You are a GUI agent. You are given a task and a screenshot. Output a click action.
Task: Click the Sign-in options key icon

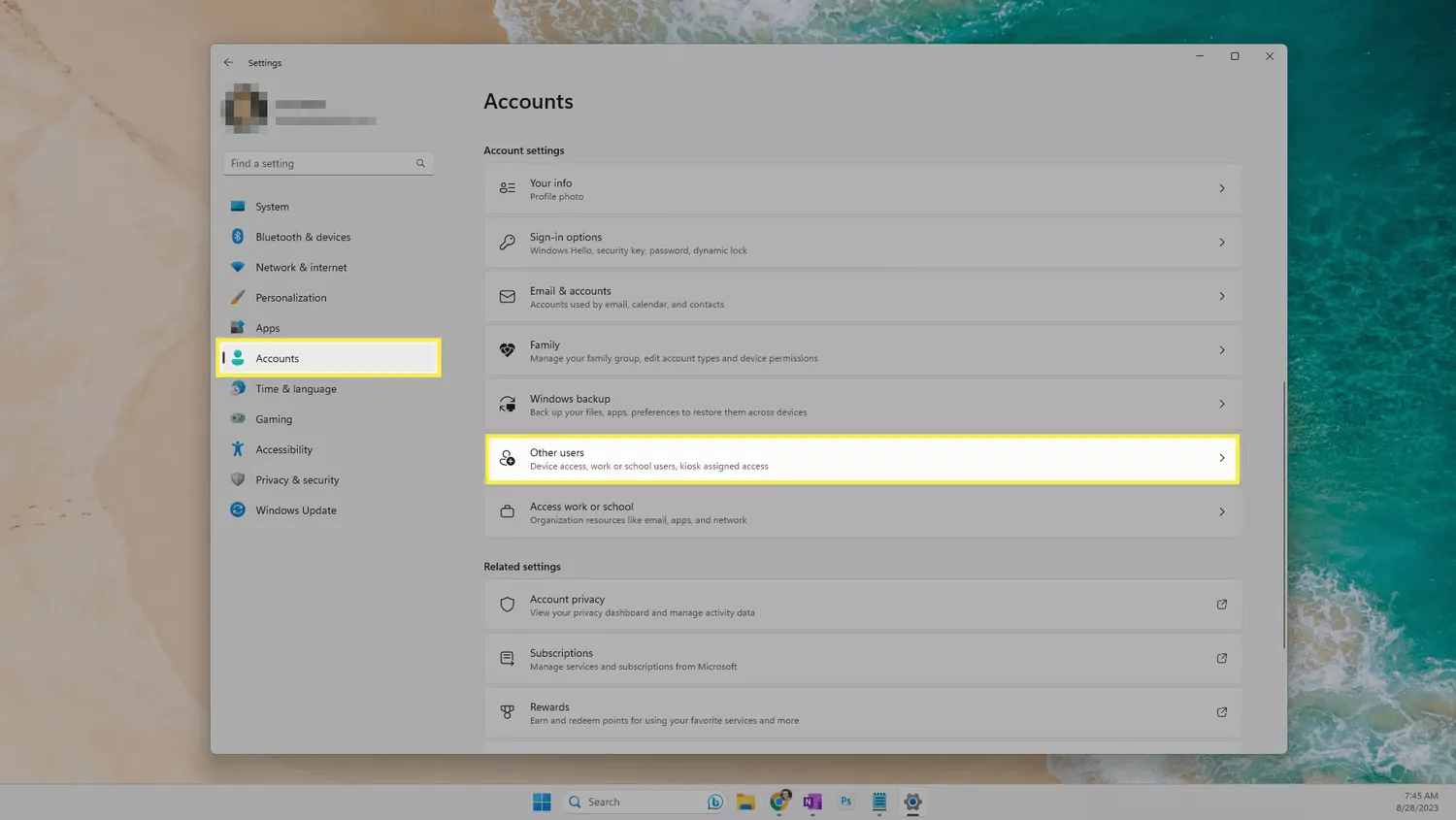[x=507, y=243]
